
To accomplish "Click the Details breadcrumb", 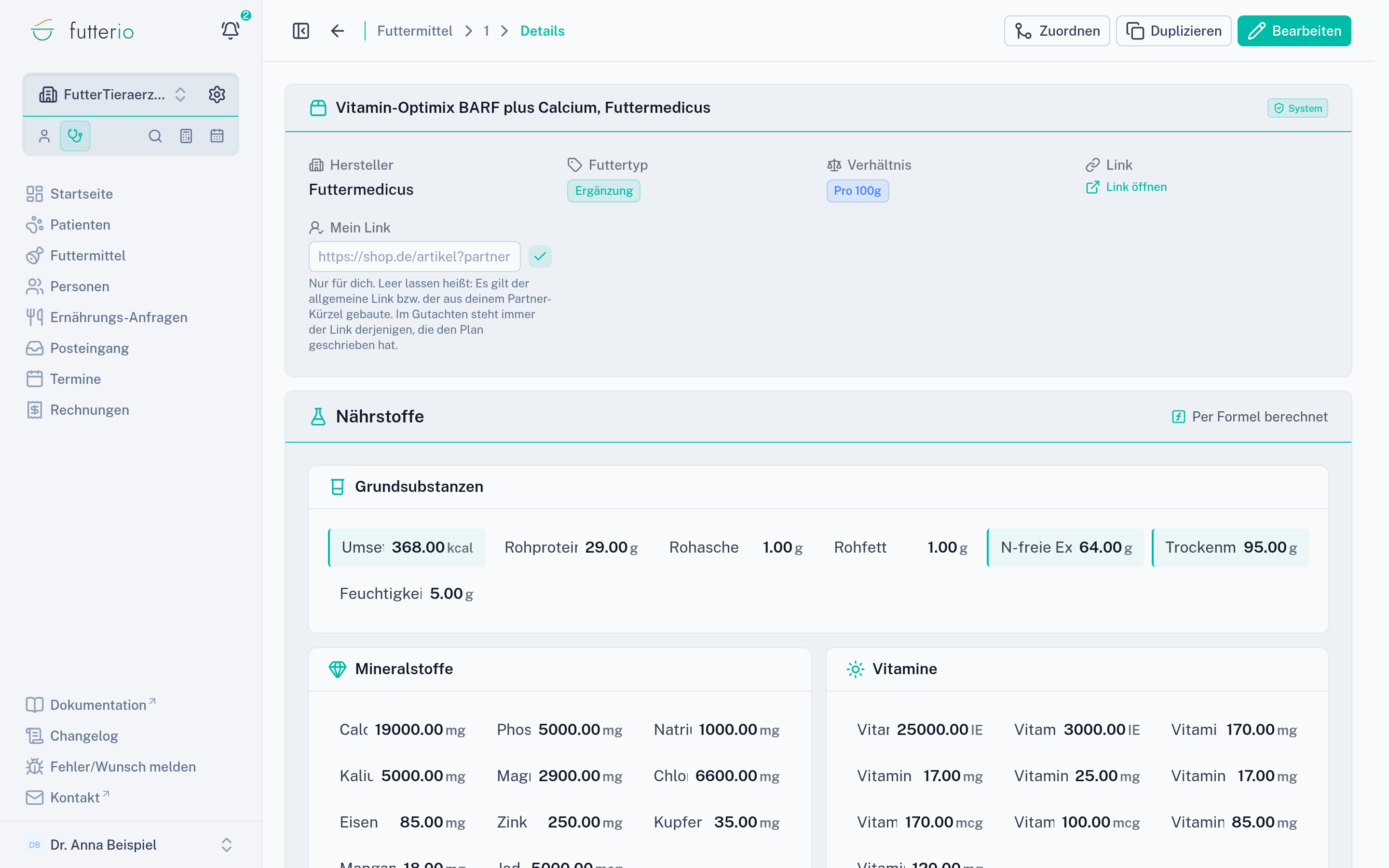I will pos(543,31).
